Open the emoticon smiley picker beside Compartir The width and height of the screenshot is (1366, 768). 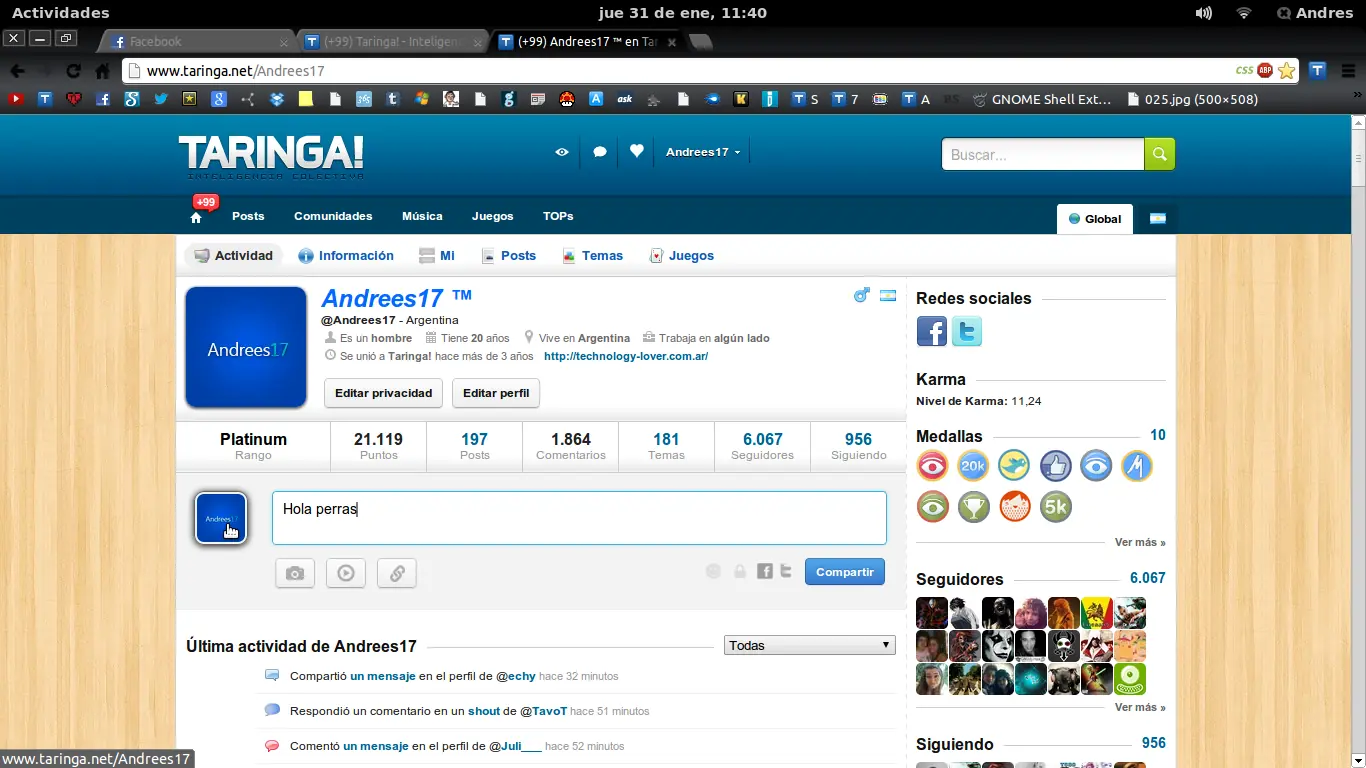pos(713,571)
